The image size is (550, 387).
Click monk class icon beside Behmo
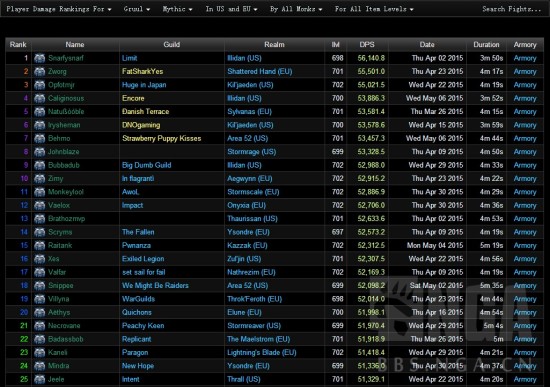point(40,139)
